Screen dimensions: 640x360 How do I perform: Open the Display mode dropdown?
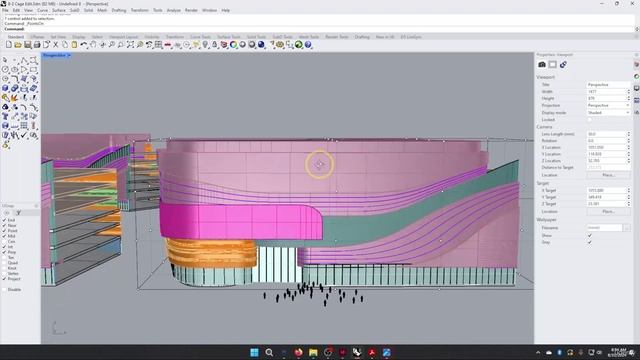609,113
